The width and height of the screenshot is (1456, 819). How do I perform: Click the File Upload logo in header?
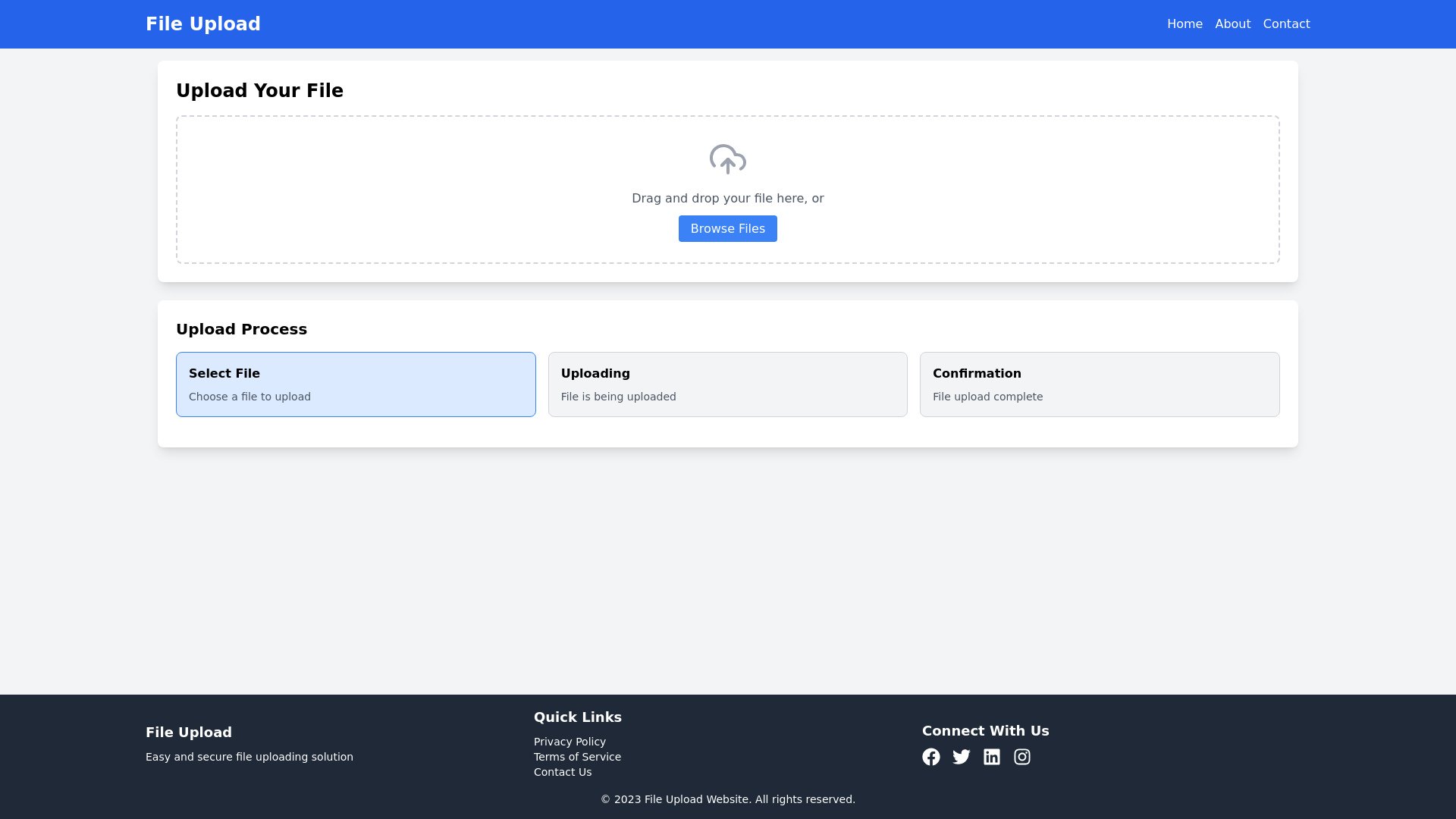202,24
